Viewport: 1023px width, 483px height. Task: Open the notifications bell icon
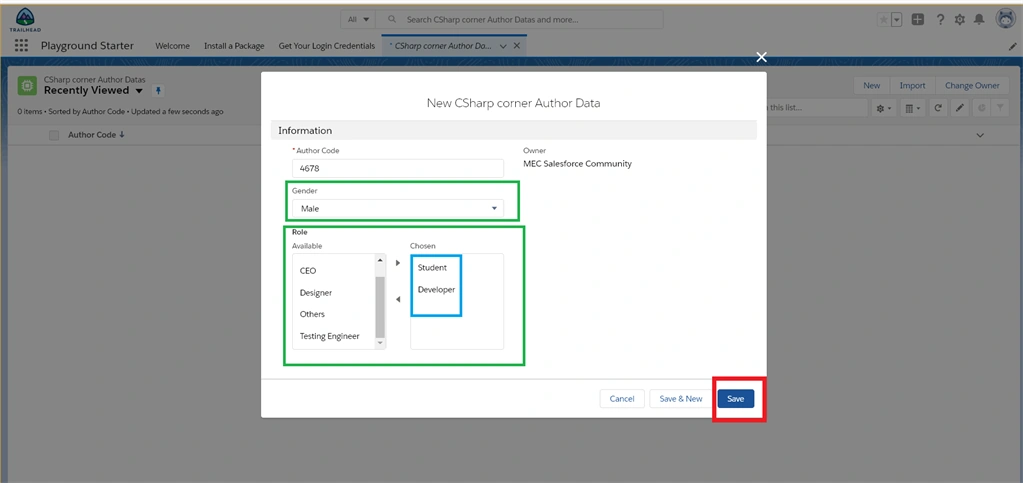pos(979,20)
